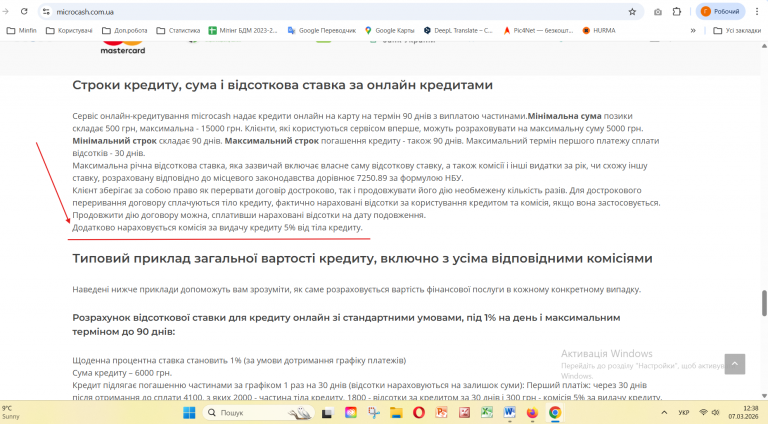Open Chrome three-dot menu
The width and height of the screenshot is (768, 424).
(757, 11)
